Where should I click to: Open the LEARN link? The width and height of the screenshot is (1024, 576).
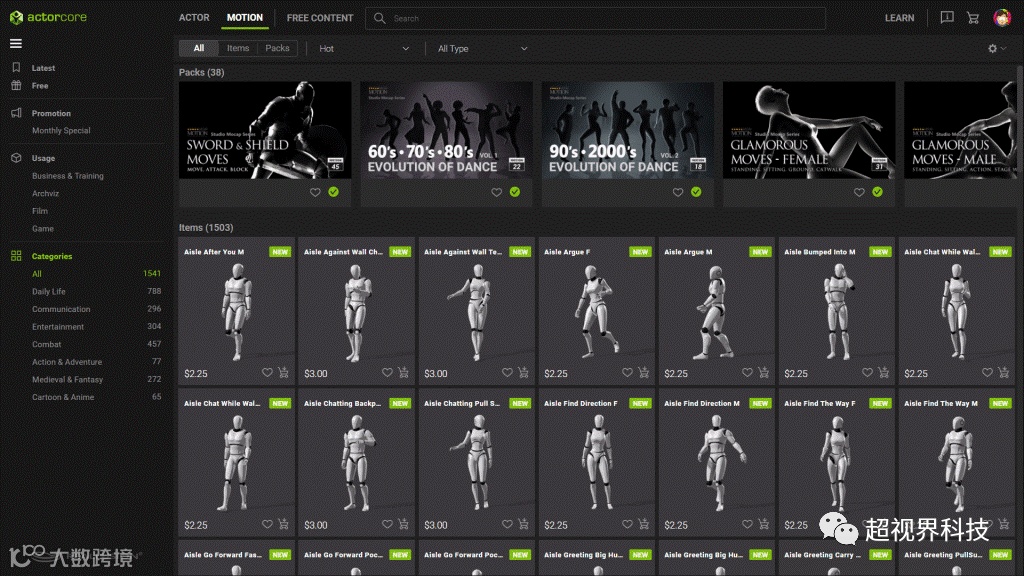(x=899, y=18)
